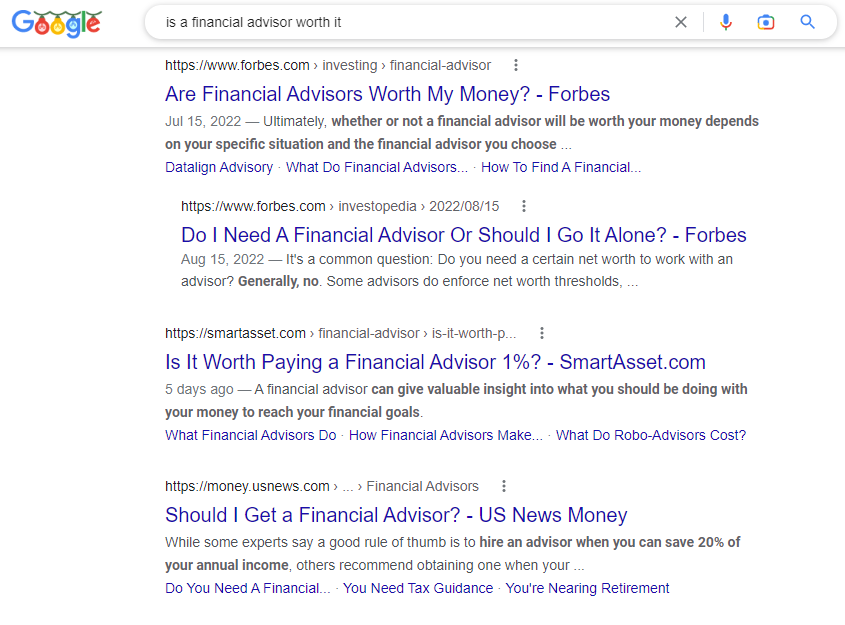
Task: Open the three-dot menu beside the first Forbes result
Action: tap(516, 64)
